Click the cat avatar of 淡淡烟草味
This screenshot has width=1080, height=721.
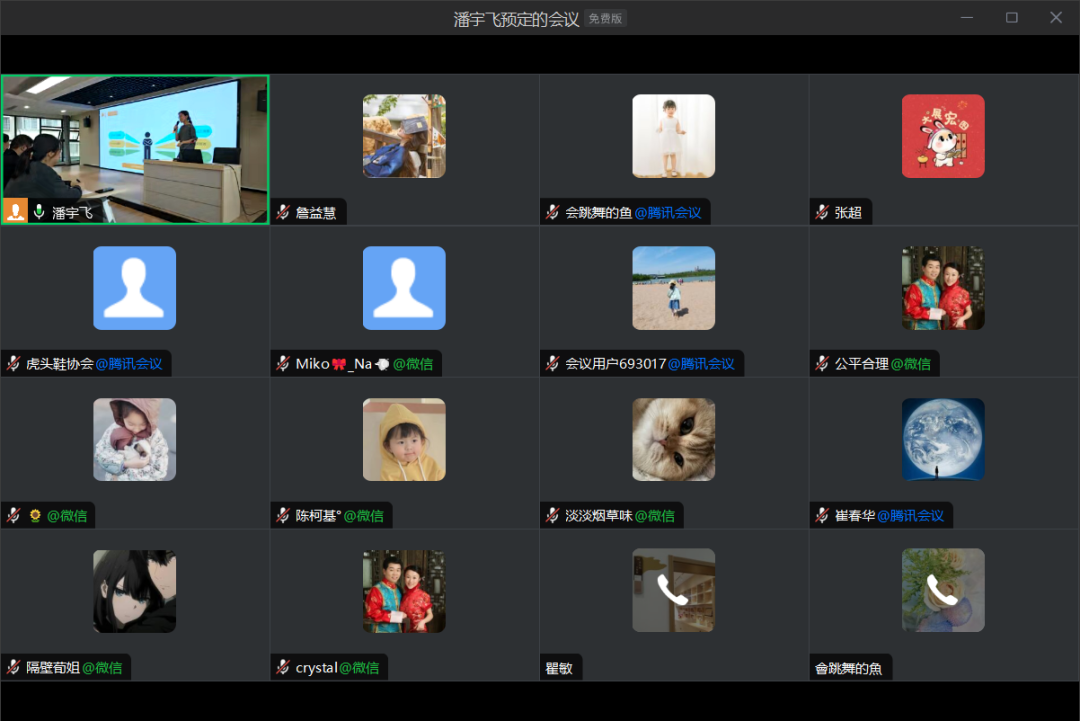click(x=674, y=439)
